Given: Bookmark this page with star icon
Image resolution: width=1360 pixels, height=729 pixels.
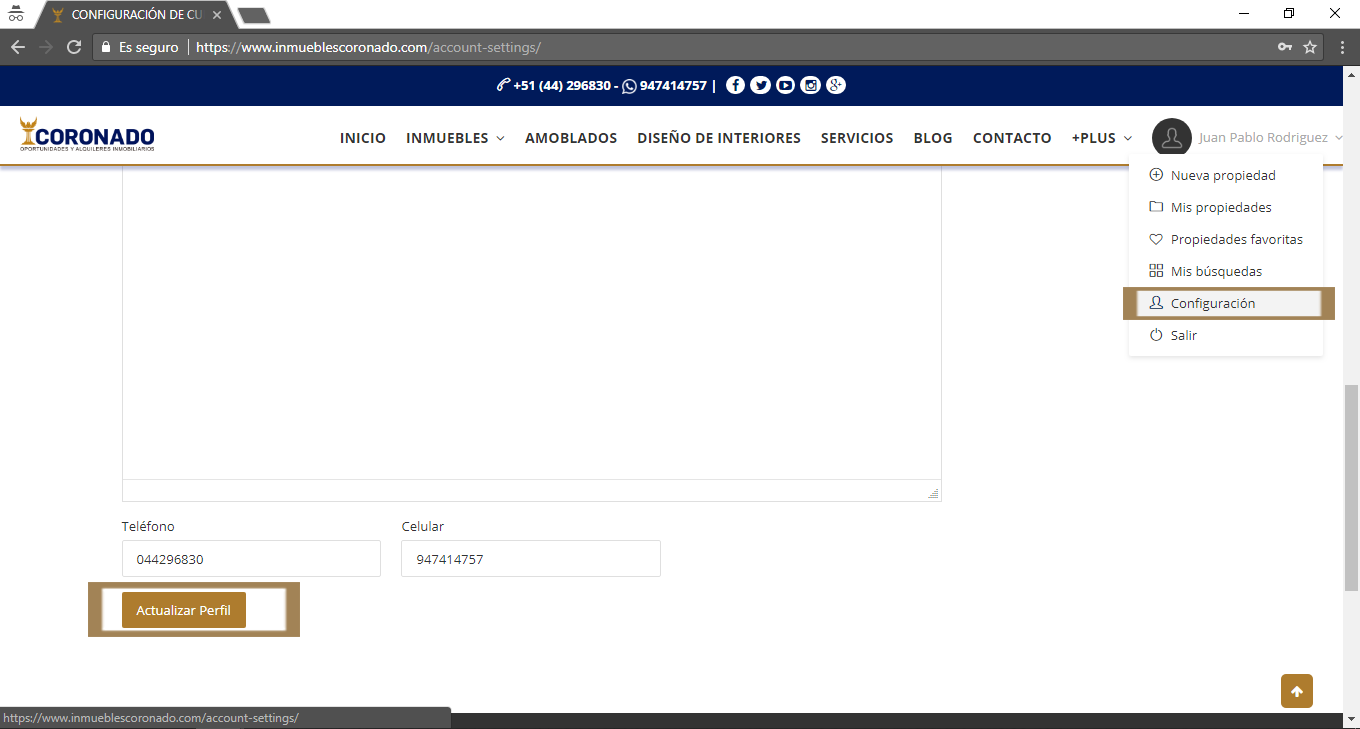Looking at the screenshot, I should 1310,47.
